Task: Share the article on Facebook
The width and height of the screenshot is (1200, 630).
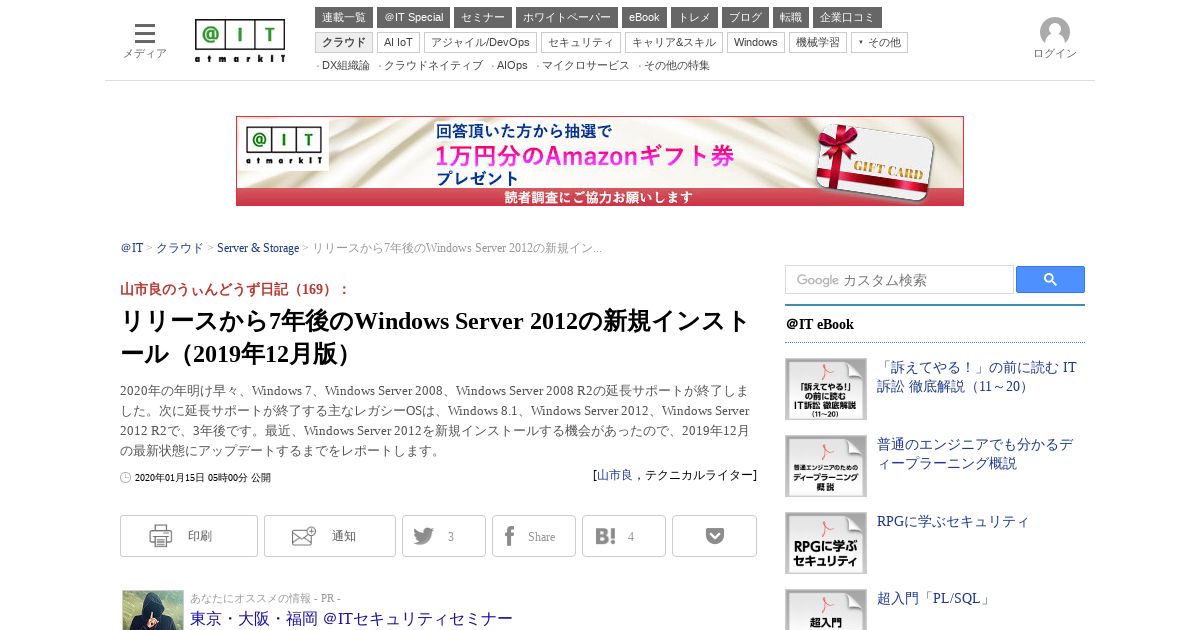Action: pyautogui.click(x=534, y=536)
